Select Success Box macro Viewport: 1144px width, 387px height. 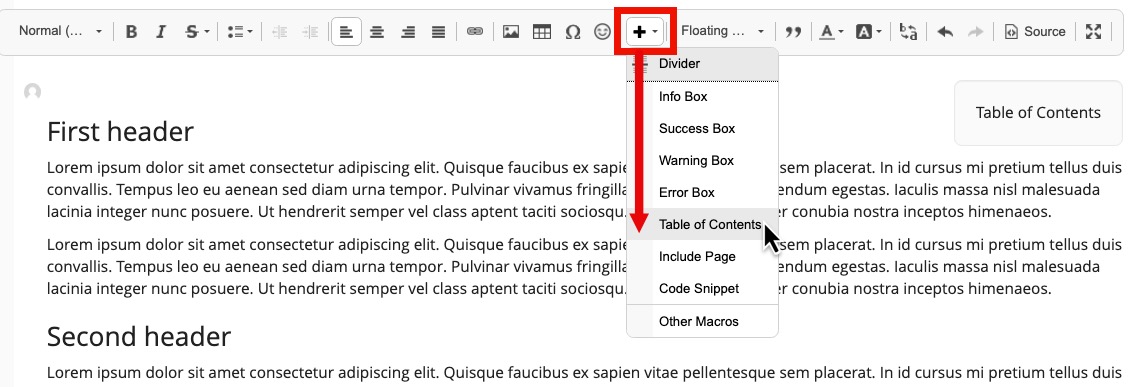pos(703,129)
